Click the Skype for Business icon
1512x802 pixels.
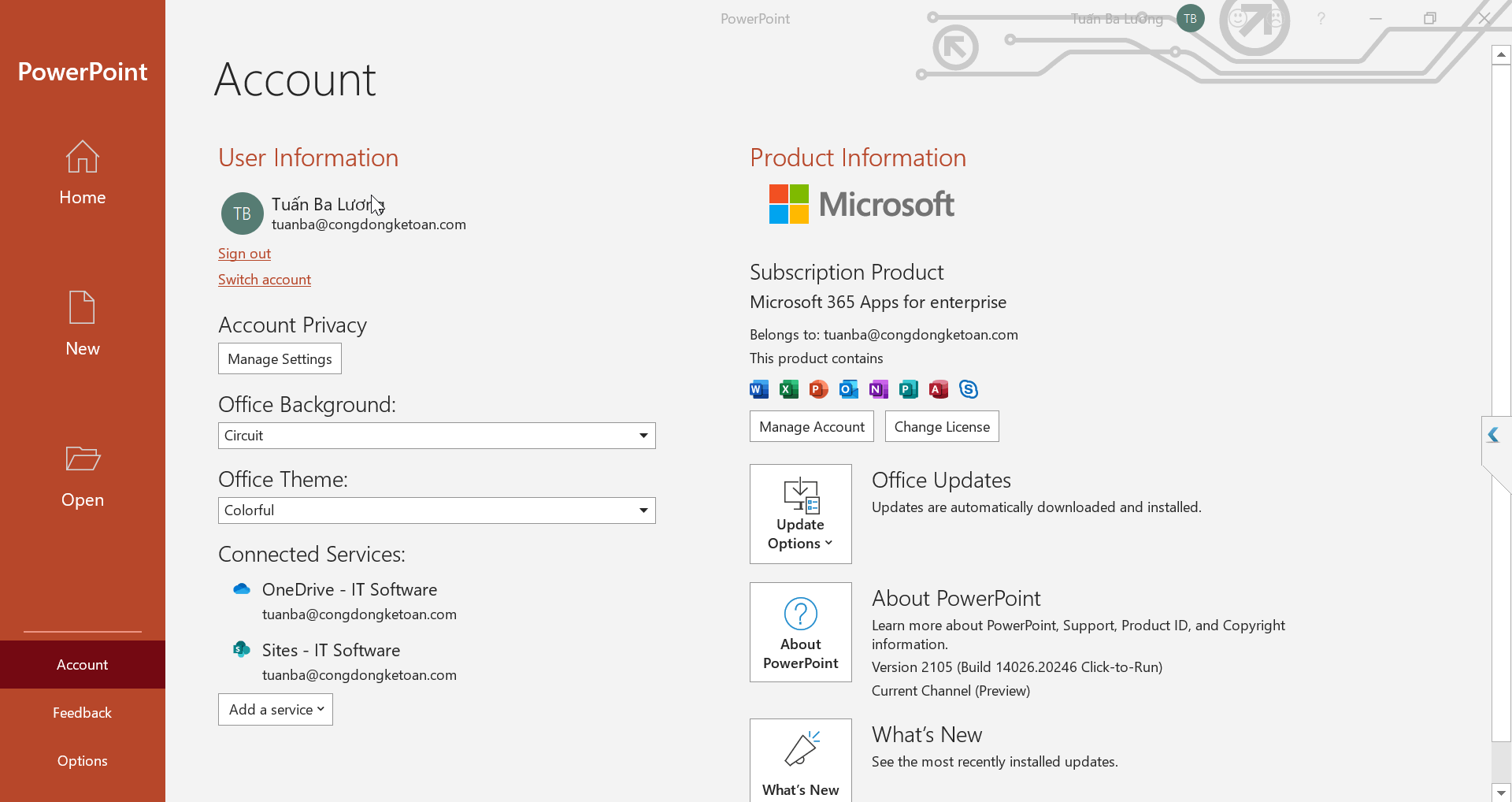tap(969, 389)
